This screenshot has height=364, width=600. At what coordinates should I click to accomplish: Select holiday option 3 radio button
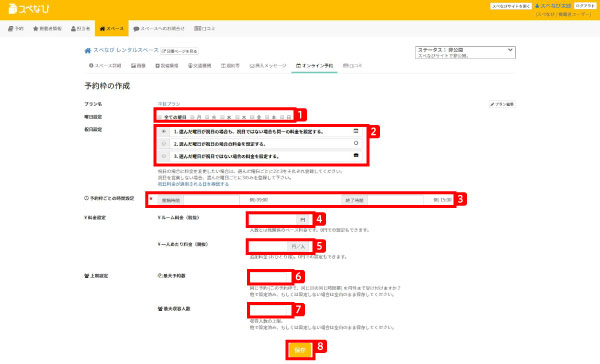click(x=164, y=156)
